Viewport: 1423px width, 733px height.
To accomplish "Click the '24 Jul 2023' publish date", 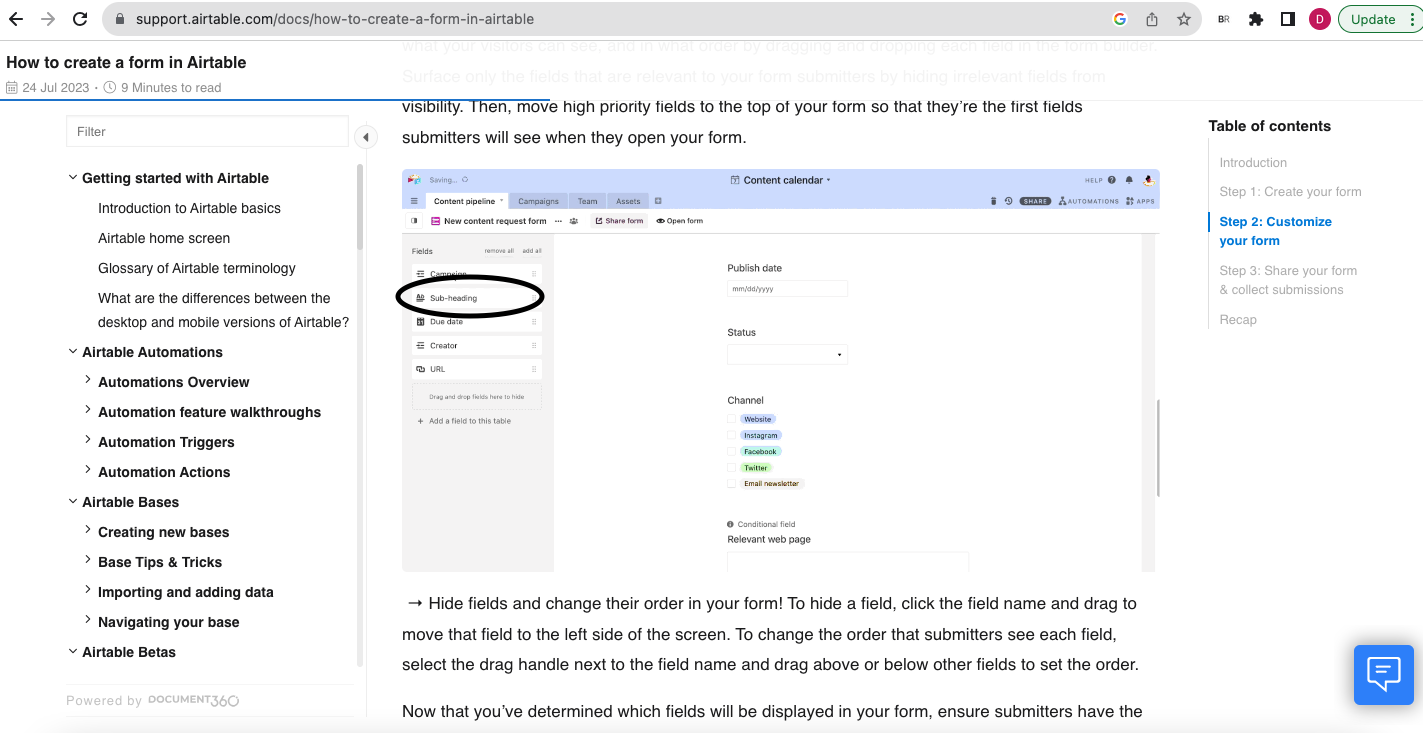I will [x=56, y=88].
